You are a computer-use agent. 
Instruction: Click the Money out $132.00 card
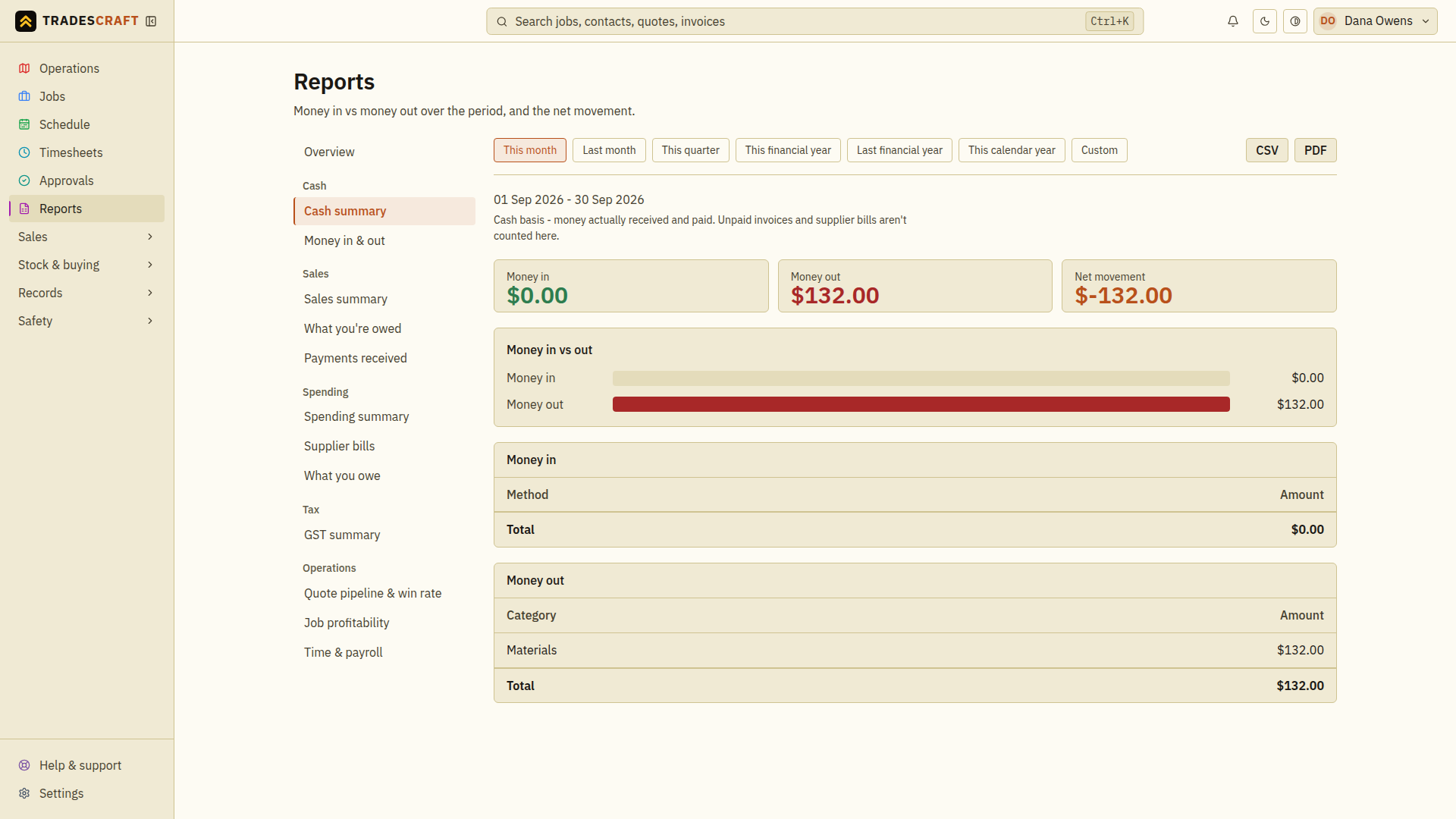(x=915, y=286)
